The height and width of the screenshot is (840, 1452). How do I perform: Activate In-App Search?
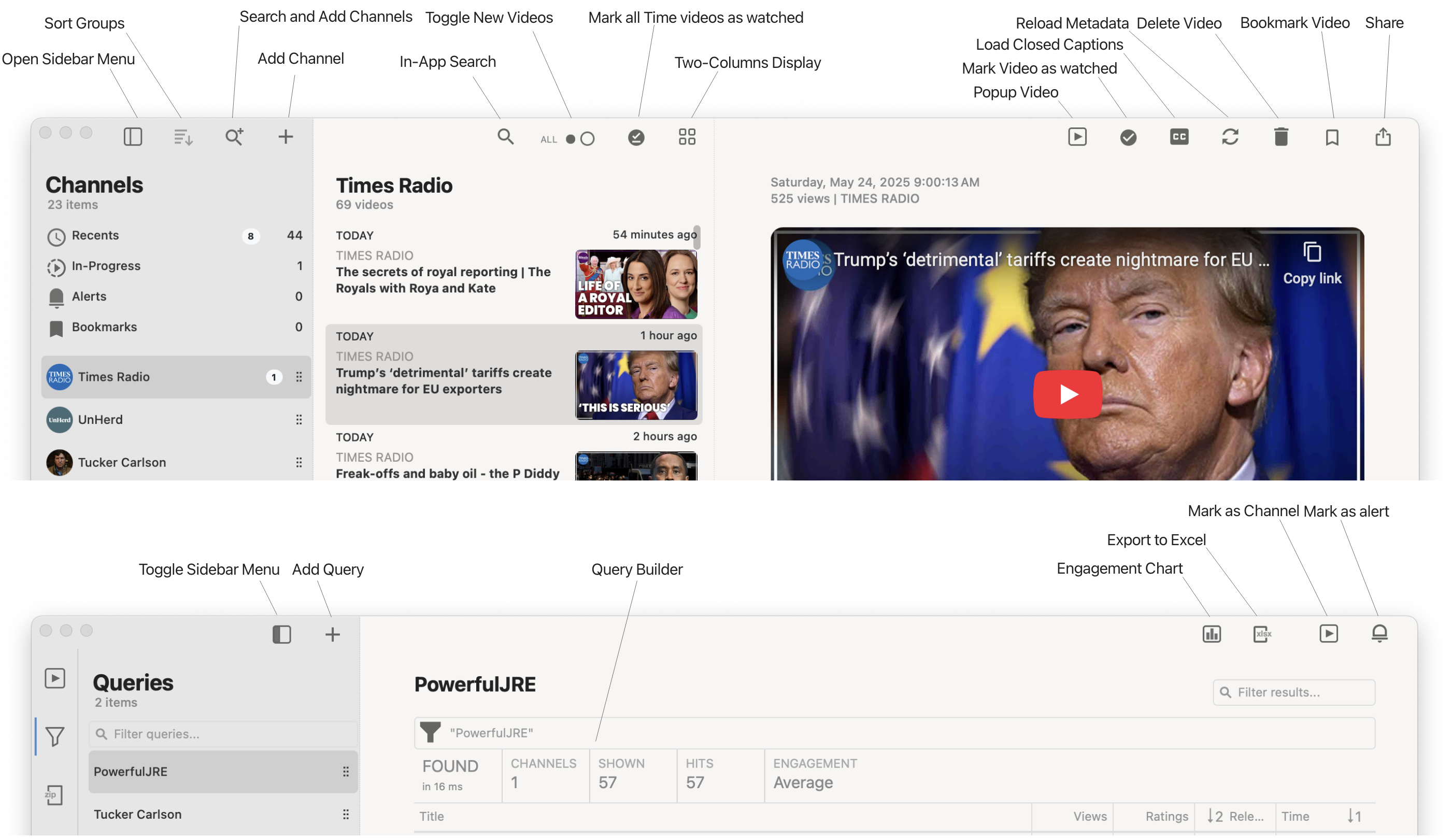pos(505,137)
